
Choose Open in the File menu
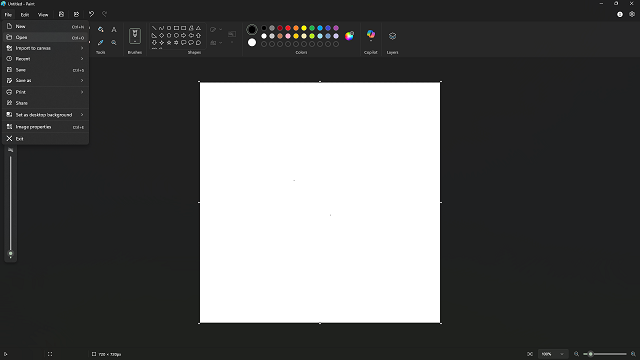[x=45, y=37]
